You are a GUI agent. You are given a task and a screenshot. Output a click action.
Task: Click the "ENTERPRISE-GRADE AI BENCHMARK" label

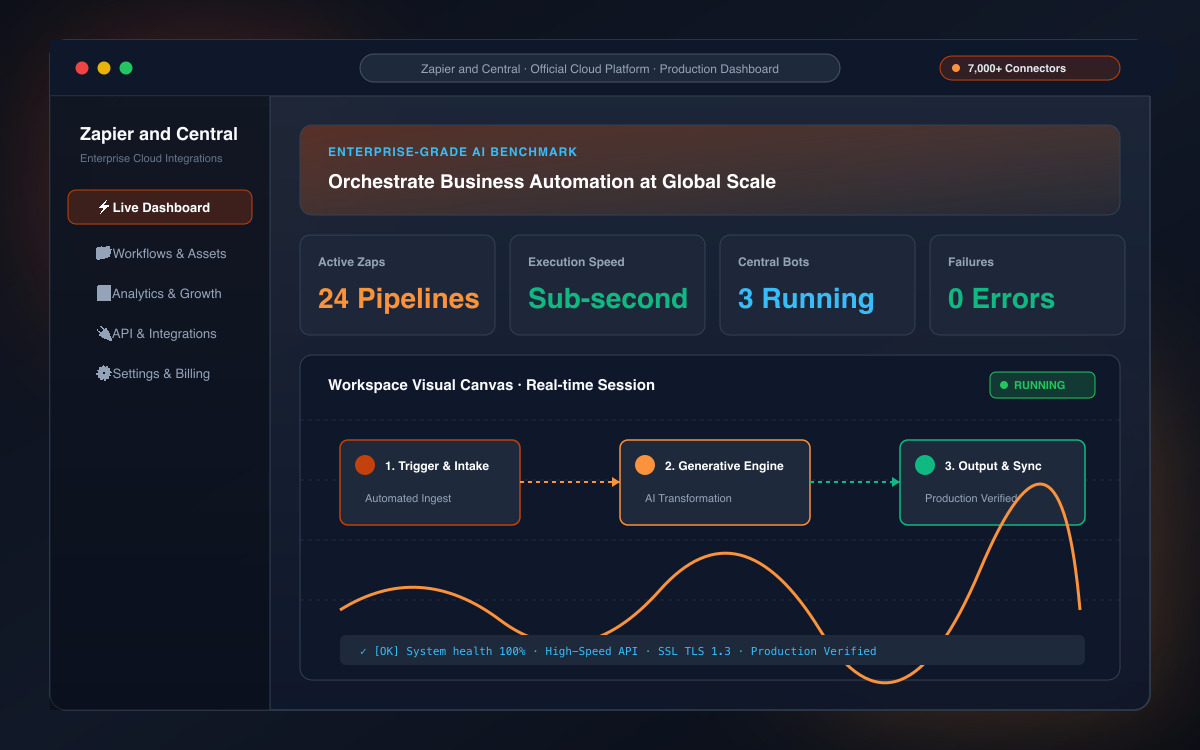click(453, 152)
